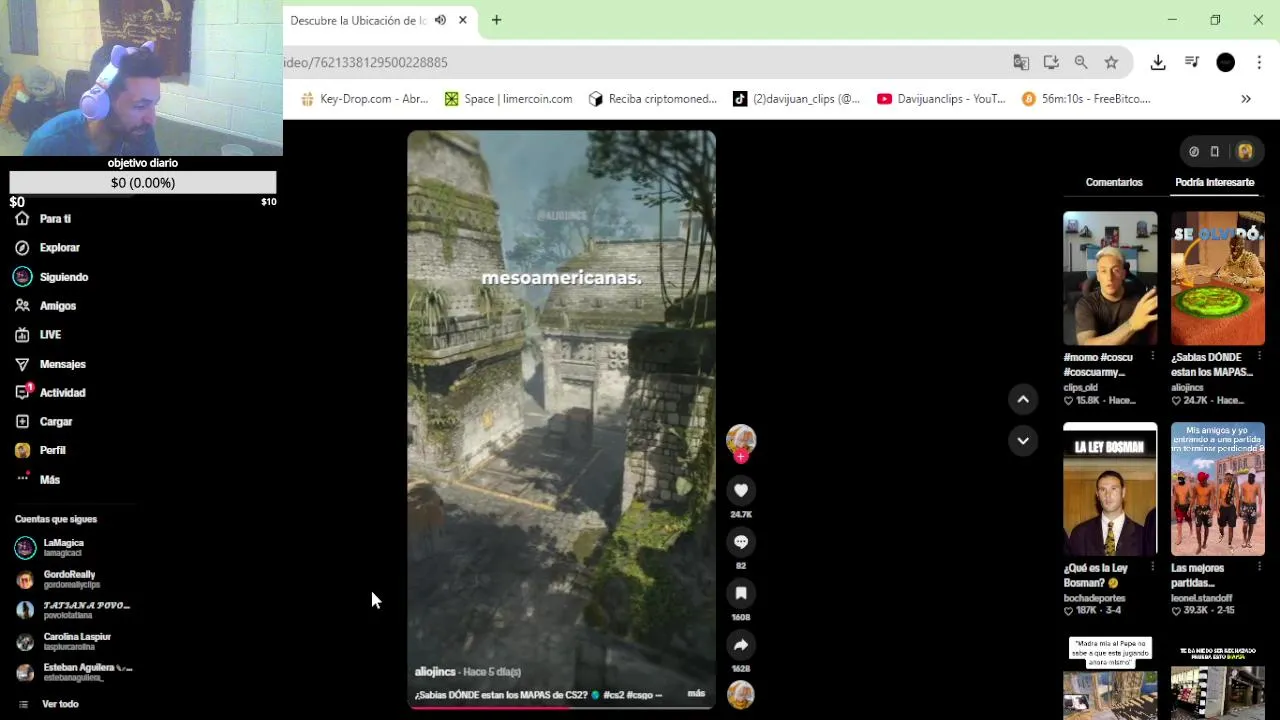Open the aliojincs author name on the video
The width and height of the screenshot is (1280, 720).
[x=435, y=672]
